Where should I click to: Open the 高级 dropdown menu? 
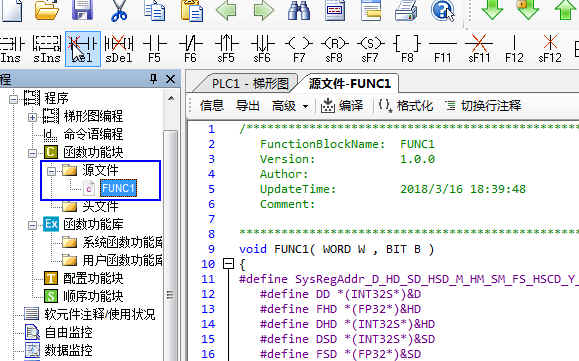click(290, 106)
